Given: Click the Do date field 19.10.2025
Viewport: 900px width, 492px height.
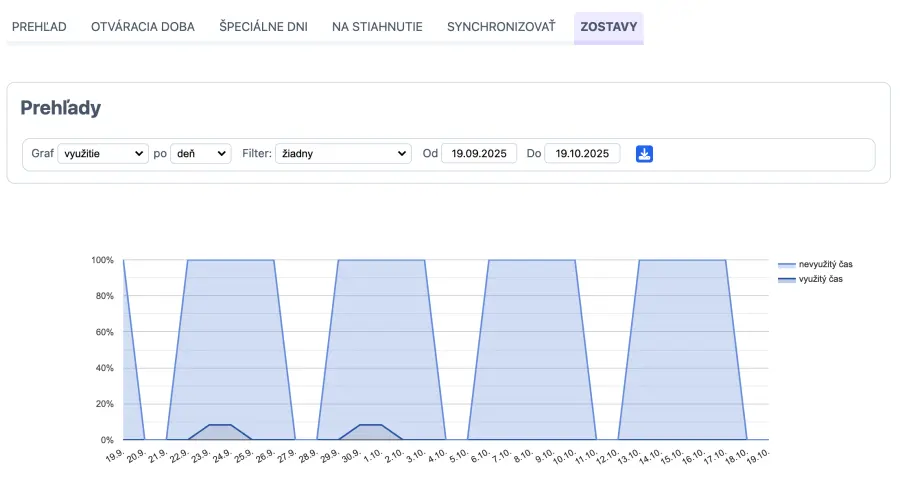Looking at the screenshot, I should click(582, 154).
